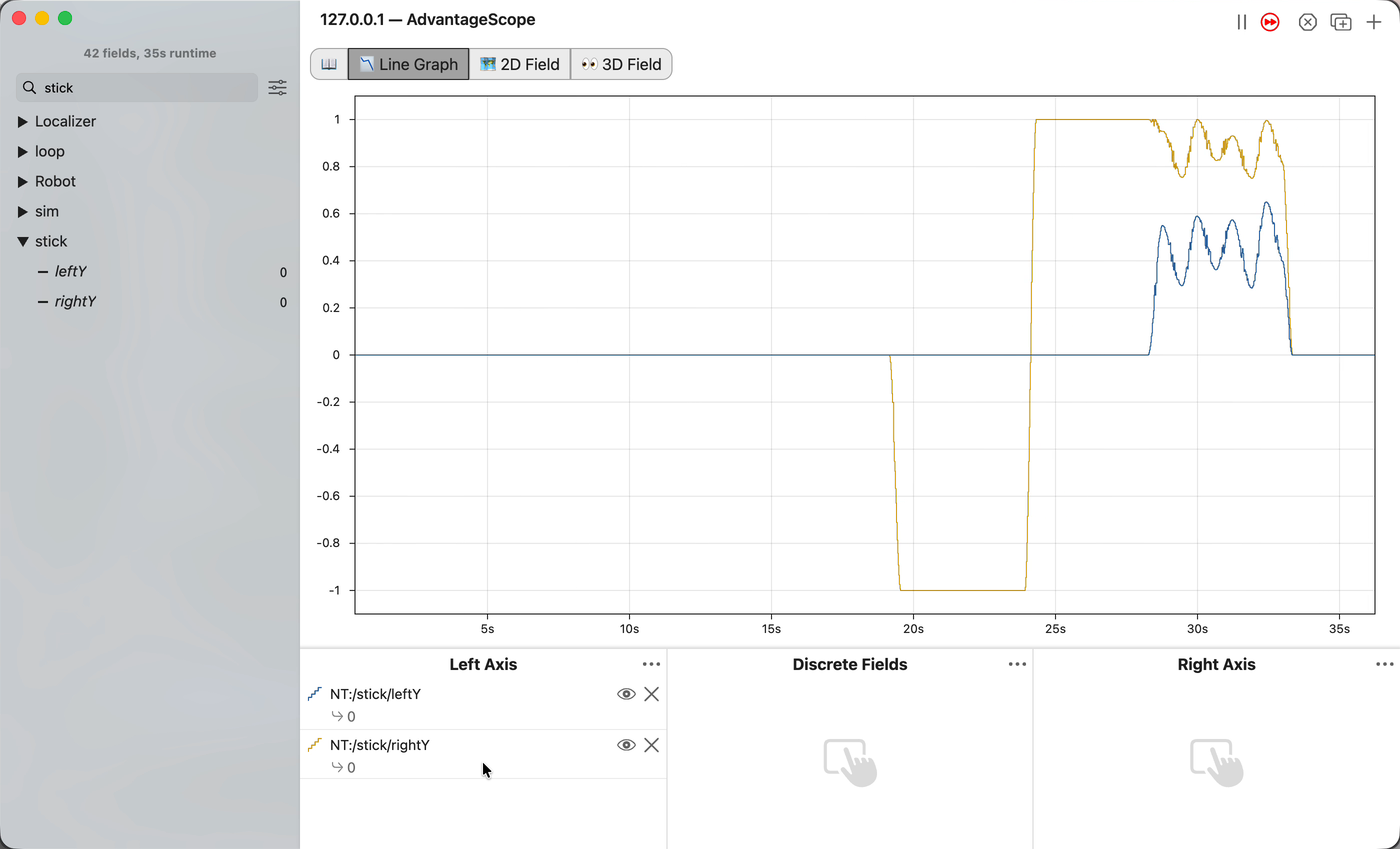
Task: Click the Right Axis header title
Action: (1216, 664)
